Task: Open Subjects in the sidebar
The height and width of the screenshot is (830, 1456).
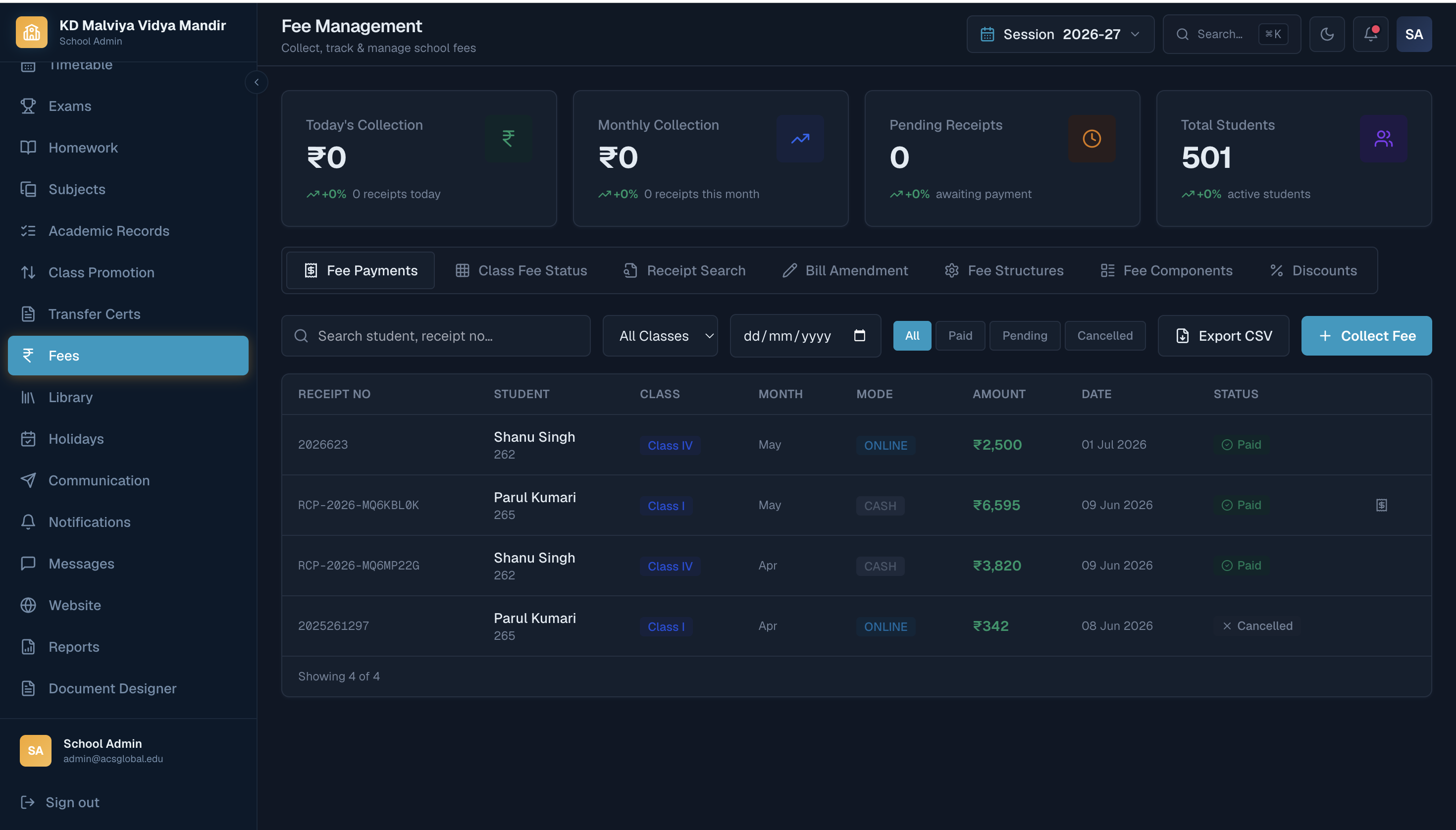Action: pyautogui.click(x=128, y=189)
